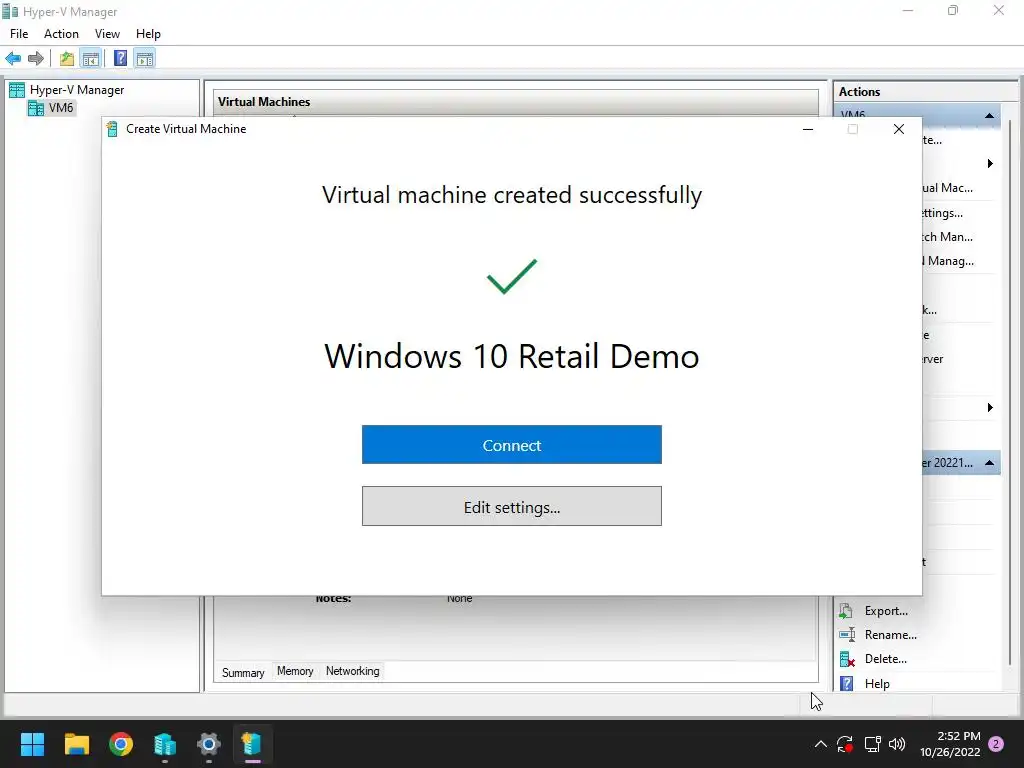
Task: Click the Help question mark icon in Actions
Action: point(846,684)
